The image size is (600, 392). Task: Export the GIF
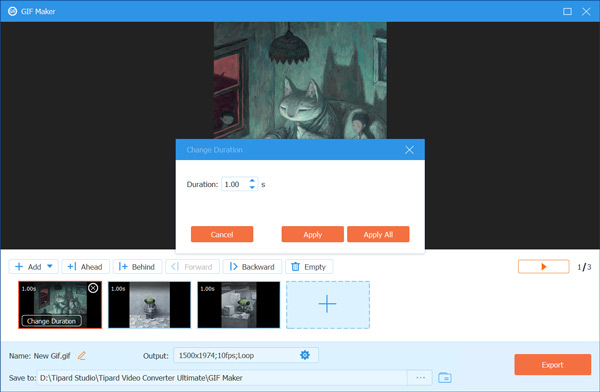pyautogui.click(x=553, y=364)
